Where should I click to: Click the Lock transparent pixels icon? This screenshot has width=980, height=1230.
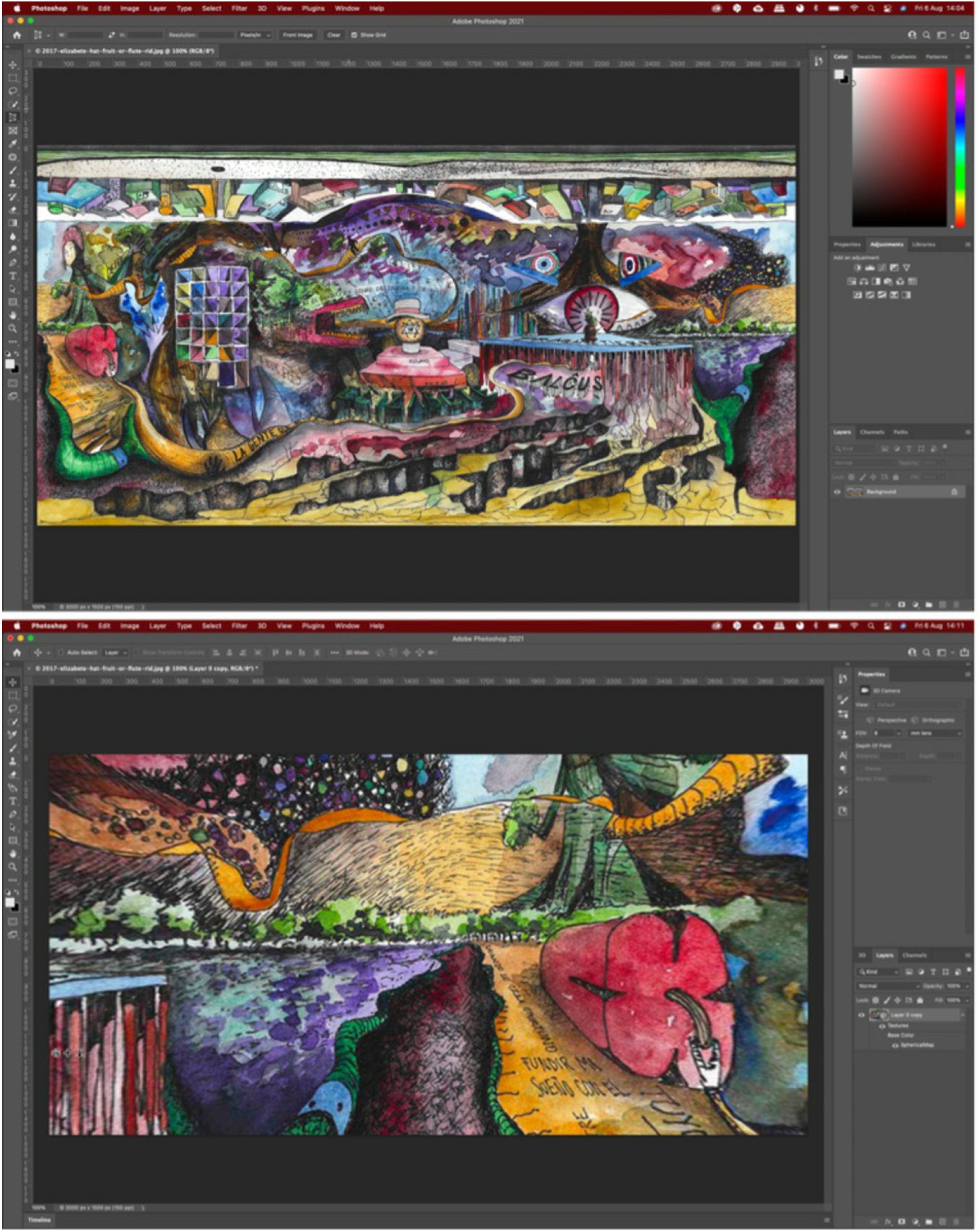click(851, 477)
